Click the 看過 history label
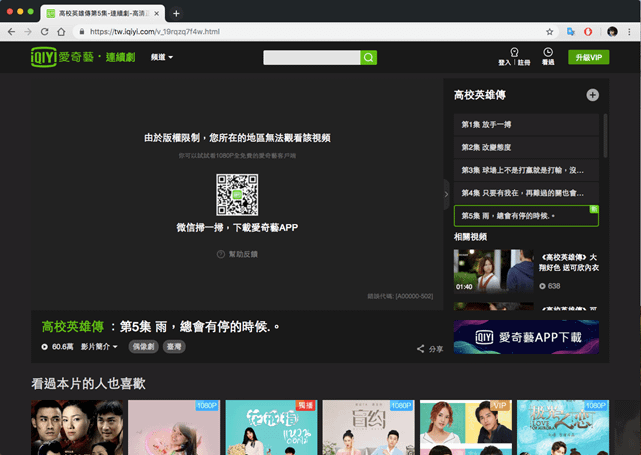The image size is (641, 455). [x=548, y=63]
